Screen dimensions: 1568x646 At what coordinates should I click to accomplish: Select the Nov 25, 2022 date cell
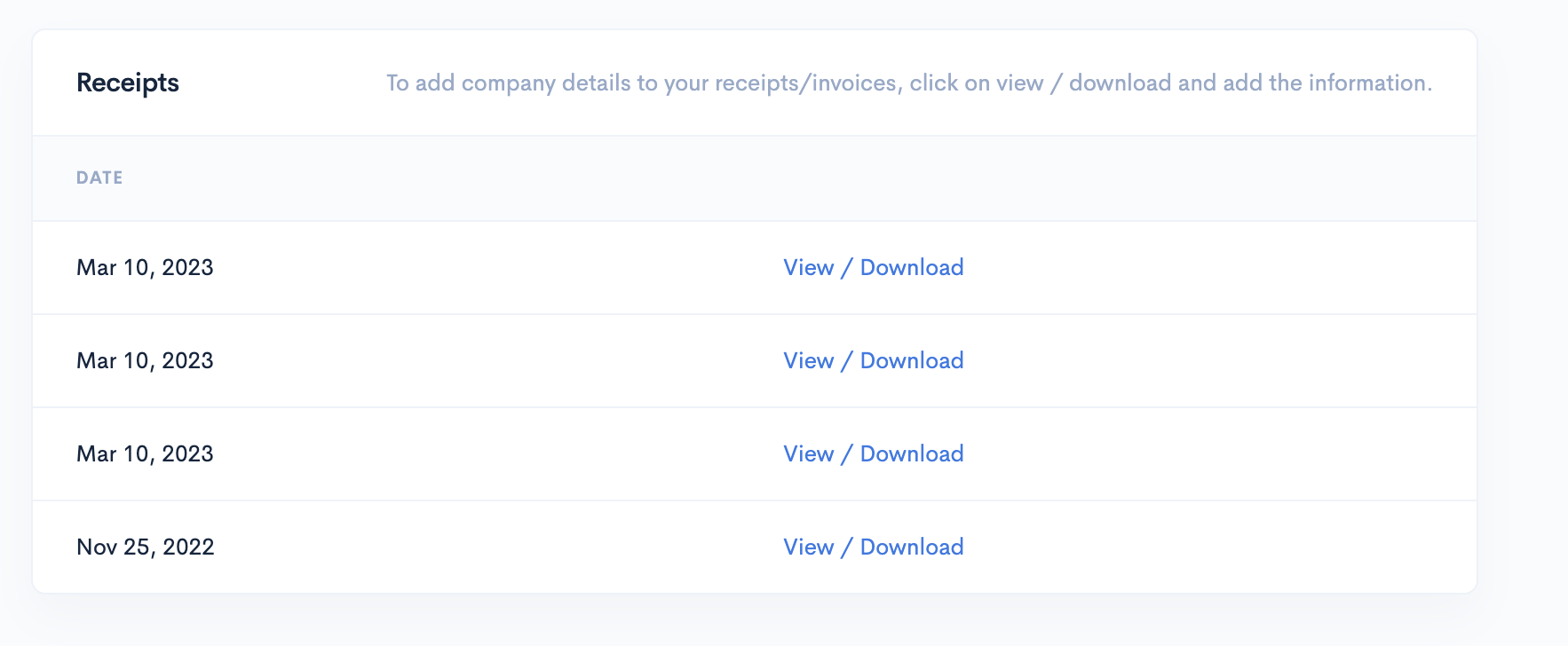tap(146, 547)
